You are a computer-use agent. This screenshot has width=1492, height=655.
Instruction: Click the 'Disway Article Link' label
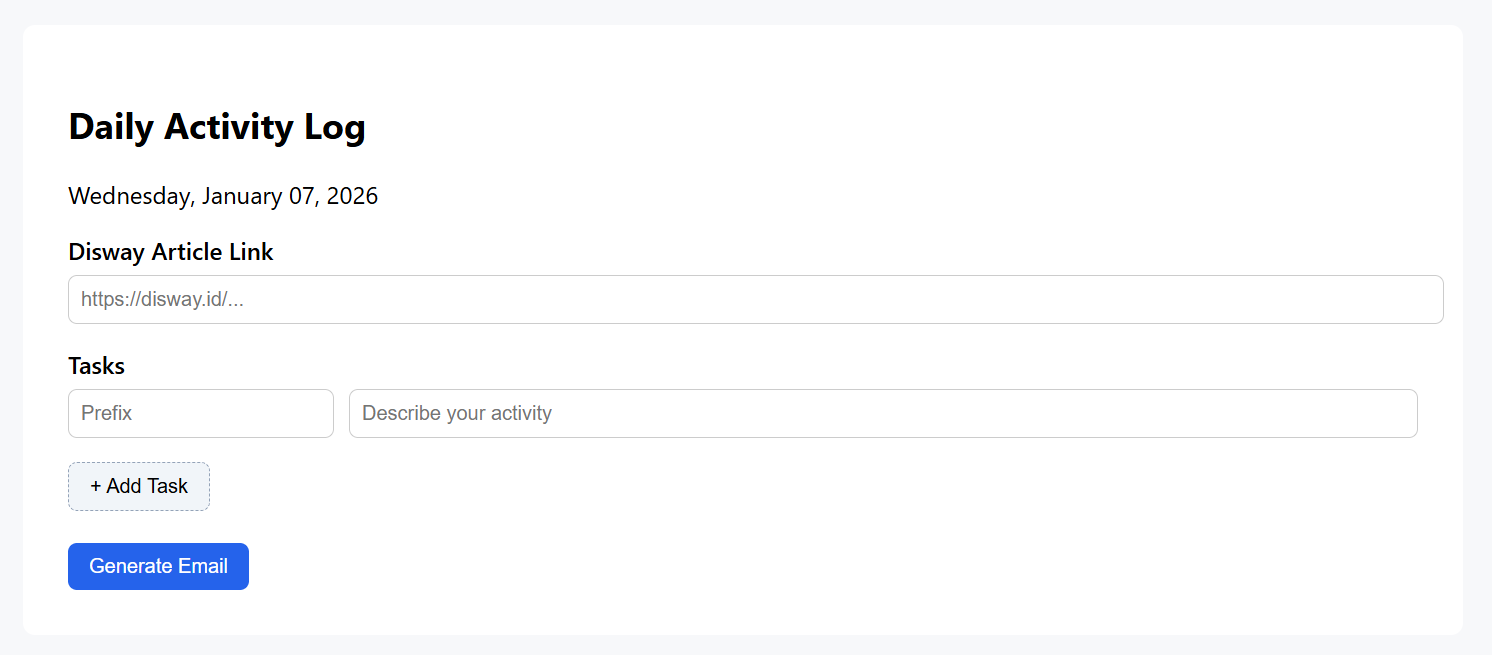tap(171, 252)
